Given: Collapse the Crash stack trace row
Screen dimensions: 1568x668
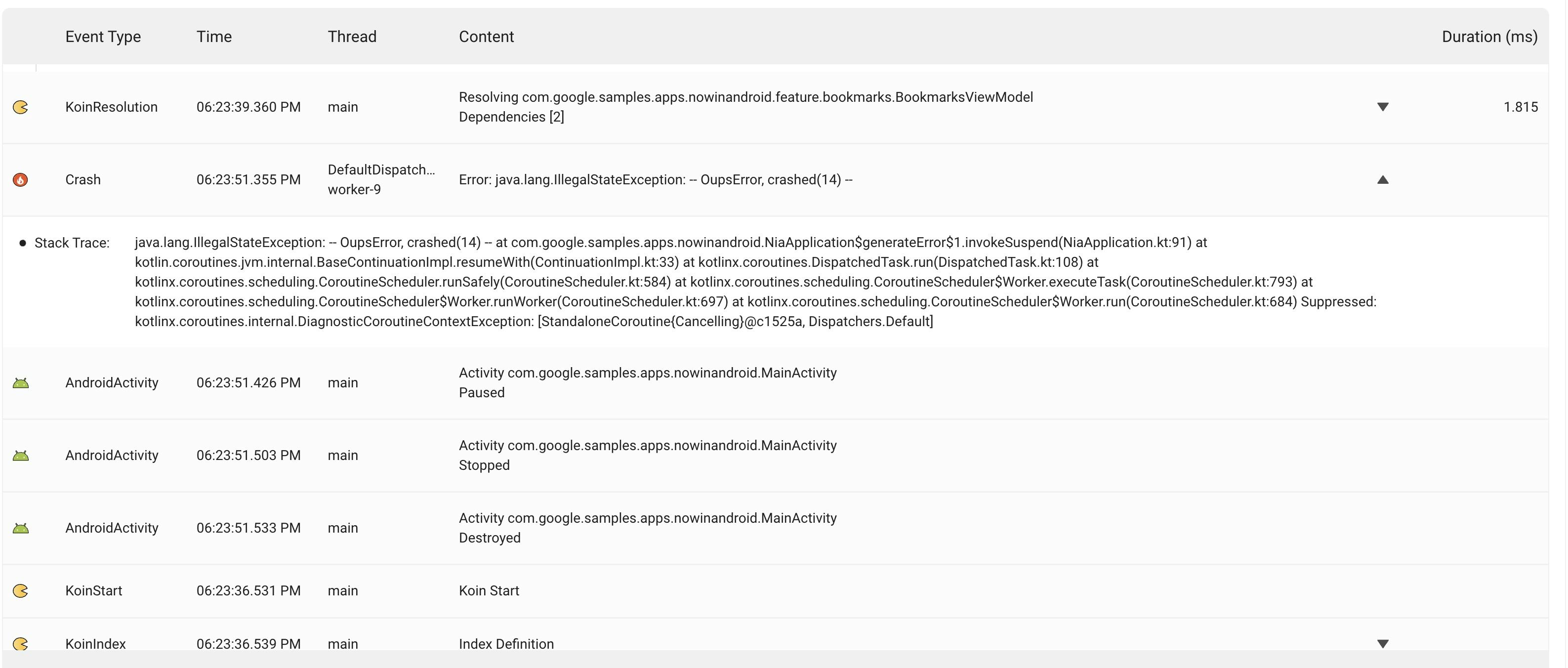Looking at the screenshot, I should point(1382,180).
